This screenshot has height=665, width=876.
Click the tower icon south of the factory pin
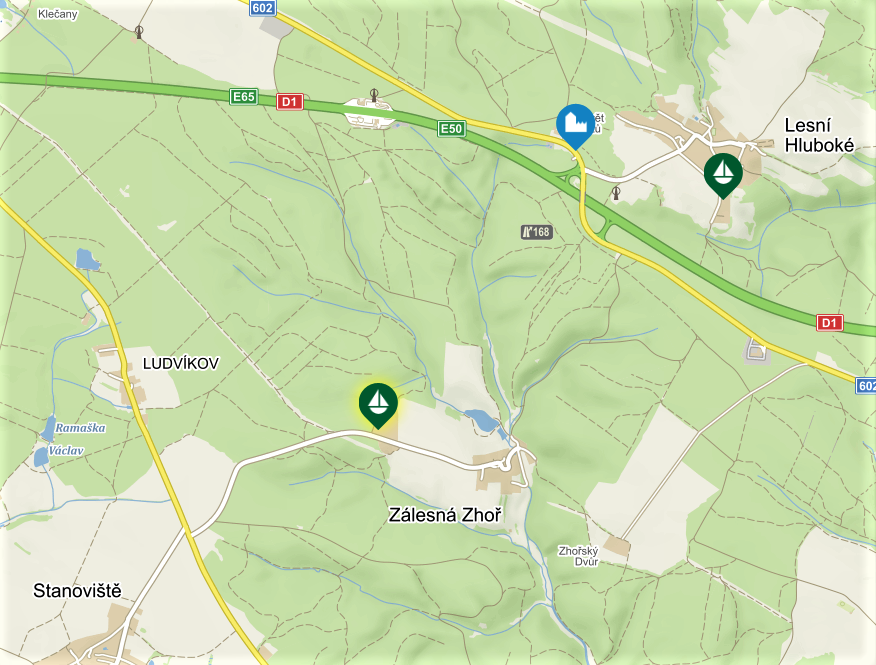[x=616, y=193]
